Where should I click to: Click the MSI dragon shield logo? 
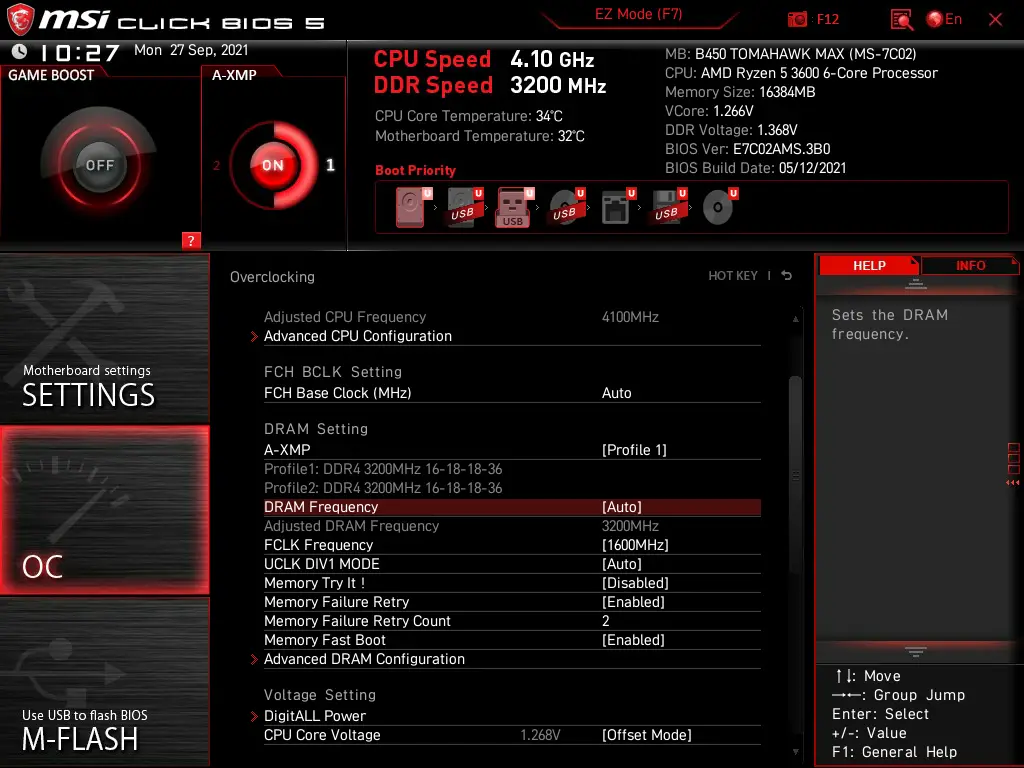[x=20, y=20]
